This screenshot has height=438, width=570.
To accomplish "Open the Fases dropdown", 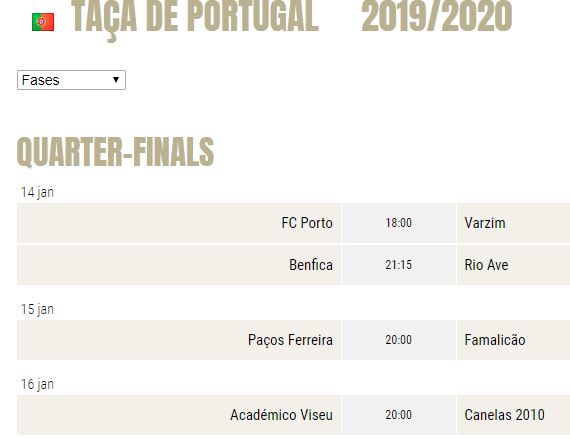I will pyautogui.click(x=71, y=80).
